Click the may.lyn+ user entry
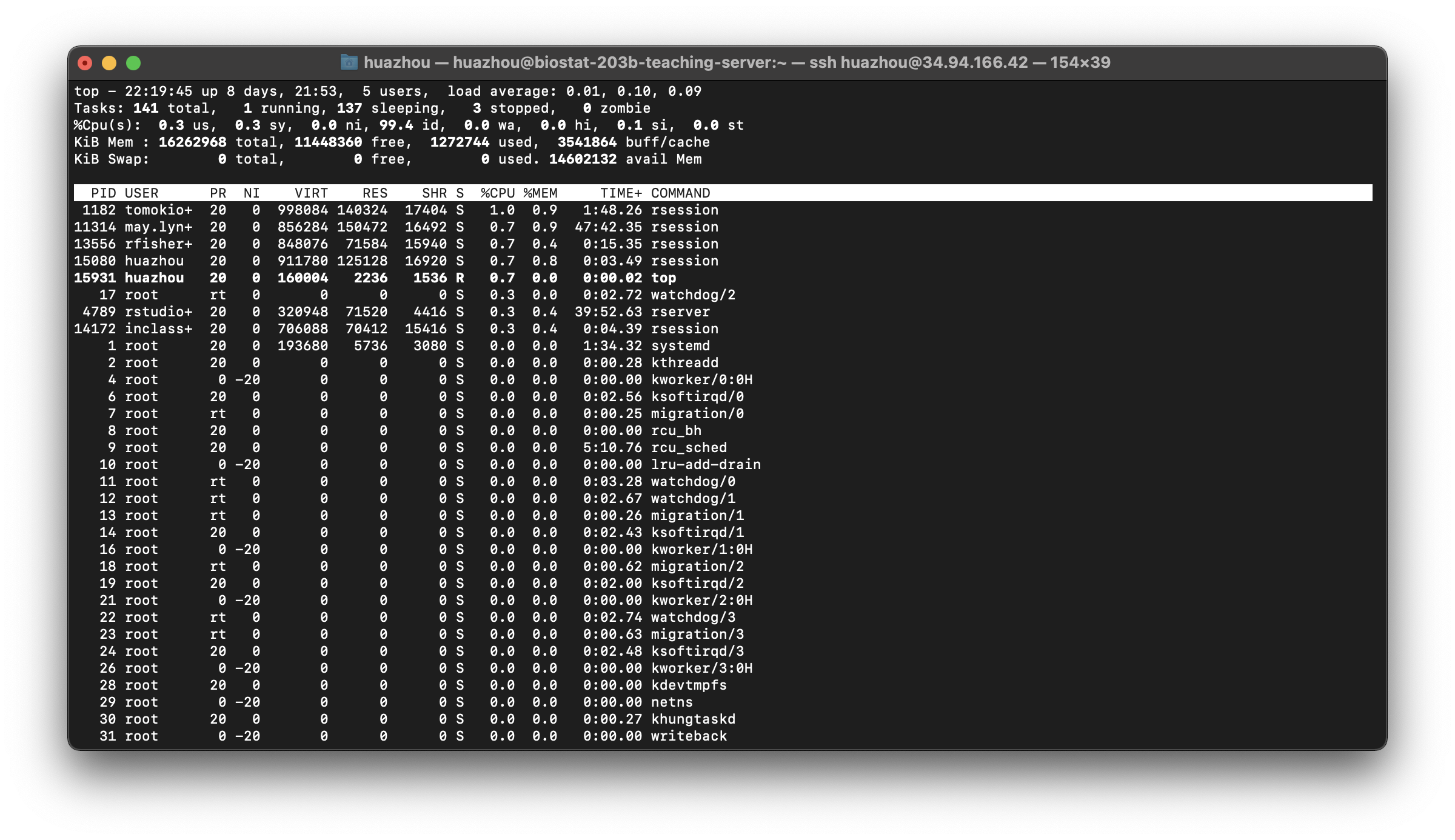This screenshot has height=840, width=1455. 158,227
